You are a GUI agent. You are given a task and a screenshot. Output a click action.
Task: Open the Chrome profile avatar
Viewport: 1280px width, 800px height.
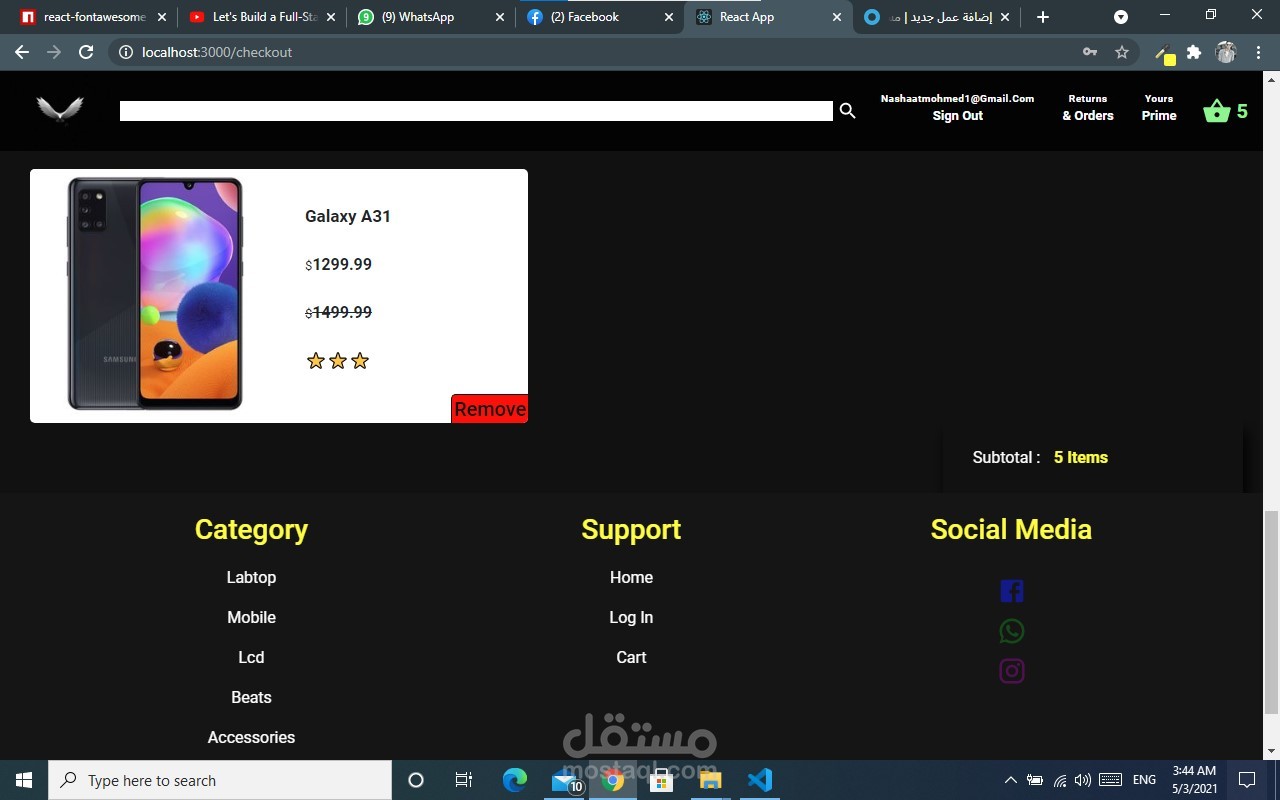pyautogui.click(x=1226, y=52)
